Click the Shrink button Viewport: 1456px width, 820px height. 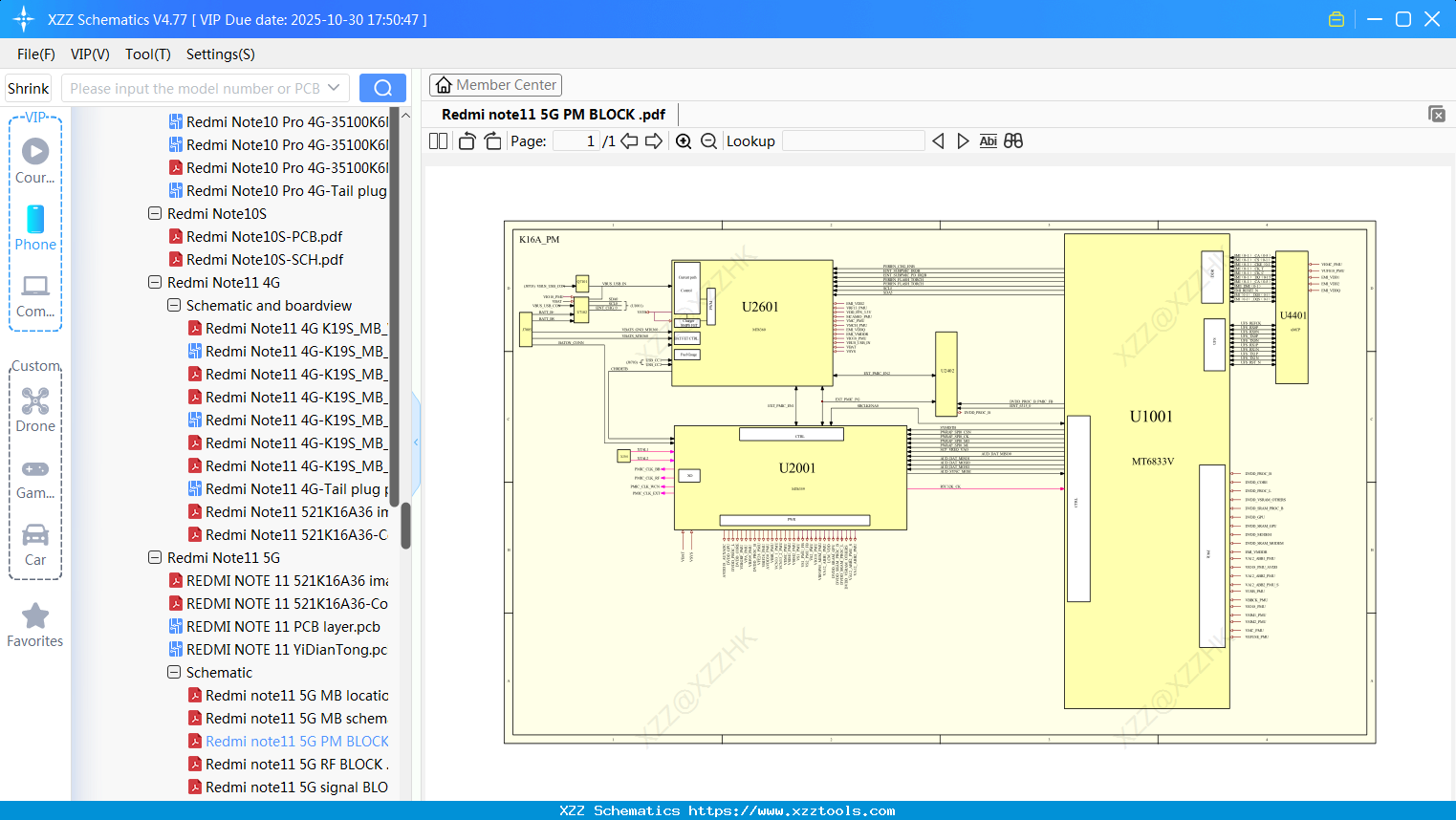[29, 88]
